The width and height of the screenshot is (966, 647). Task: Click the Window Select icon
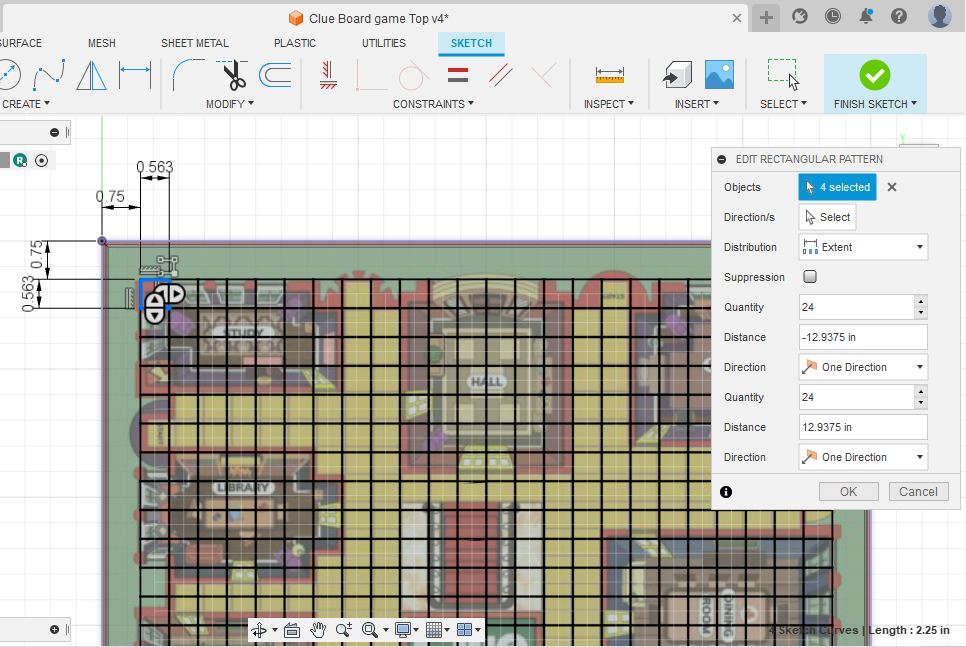[x=783, y=75]
